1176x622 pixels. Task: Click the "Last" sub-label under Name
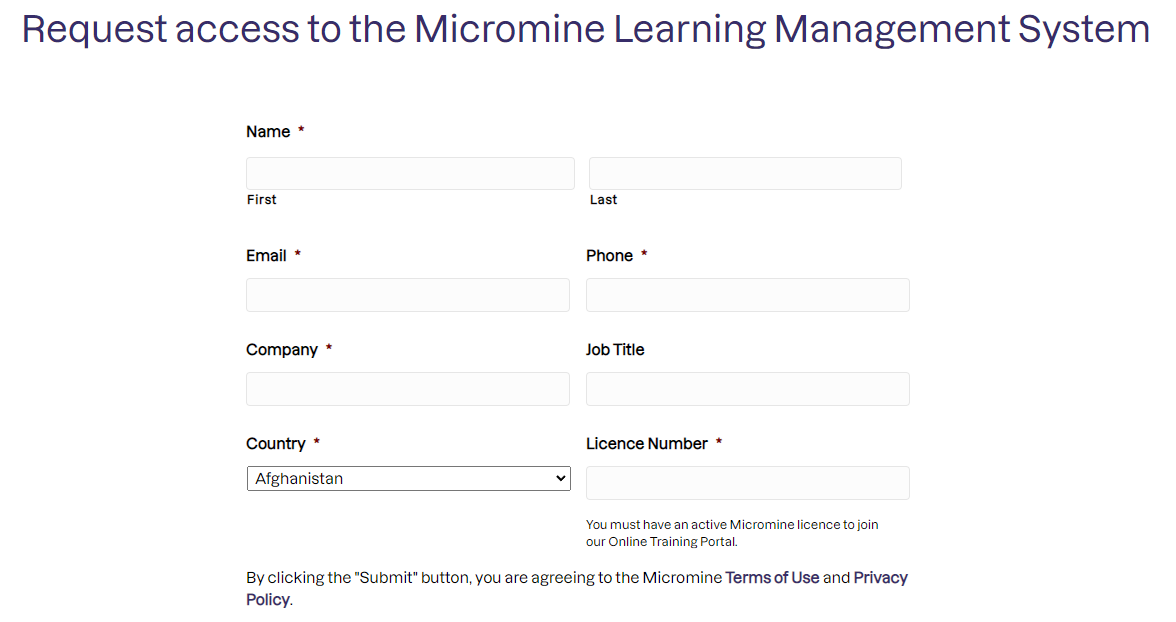(x=603, y=200)
